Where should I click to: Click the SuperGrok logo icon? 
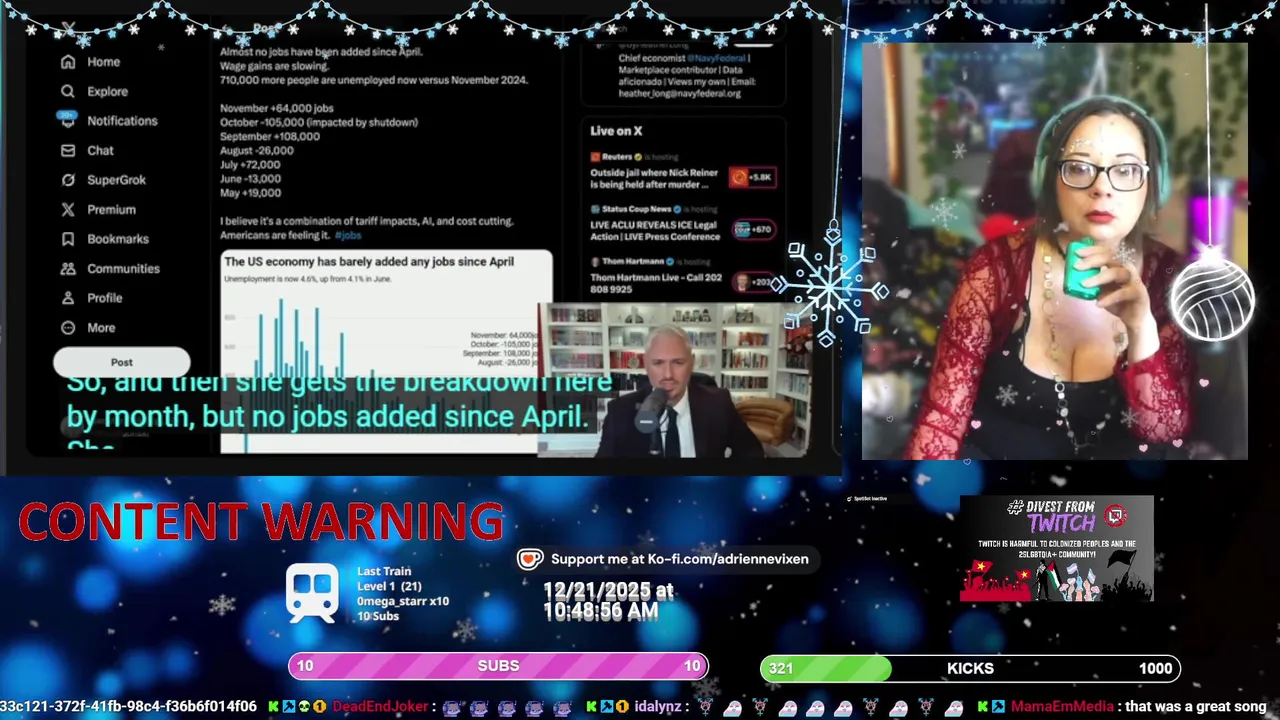pos(68,180)
